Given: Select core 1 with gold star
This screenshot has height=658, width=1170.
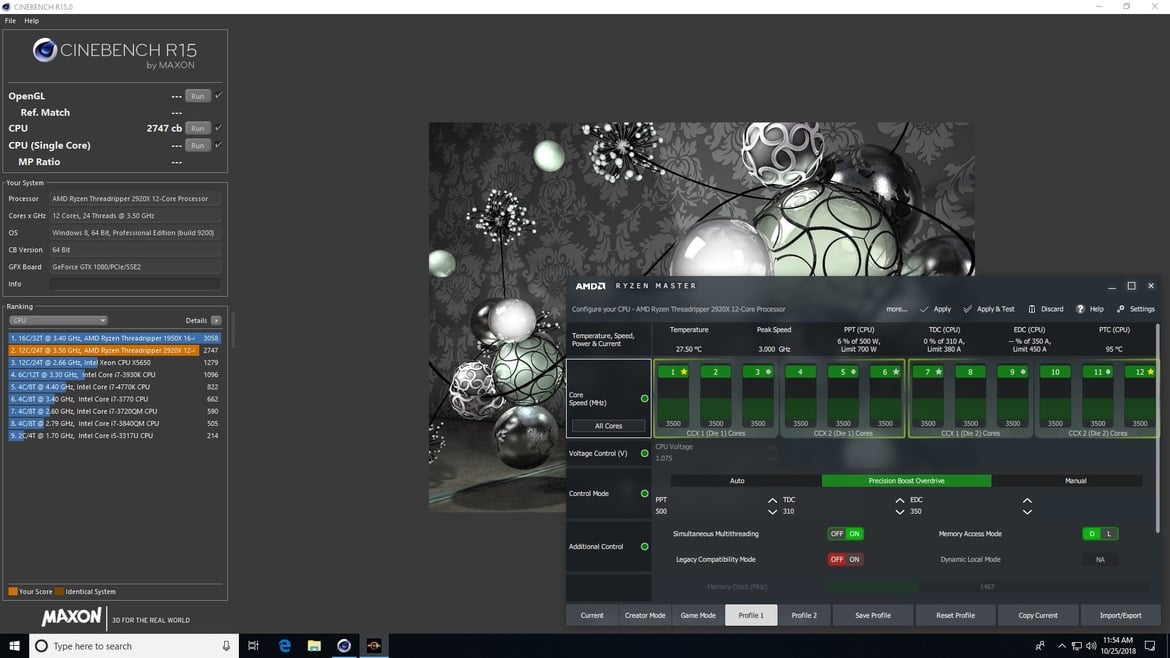Looking at the screenshot, I should pyautogui.click(x=673, y=372).
